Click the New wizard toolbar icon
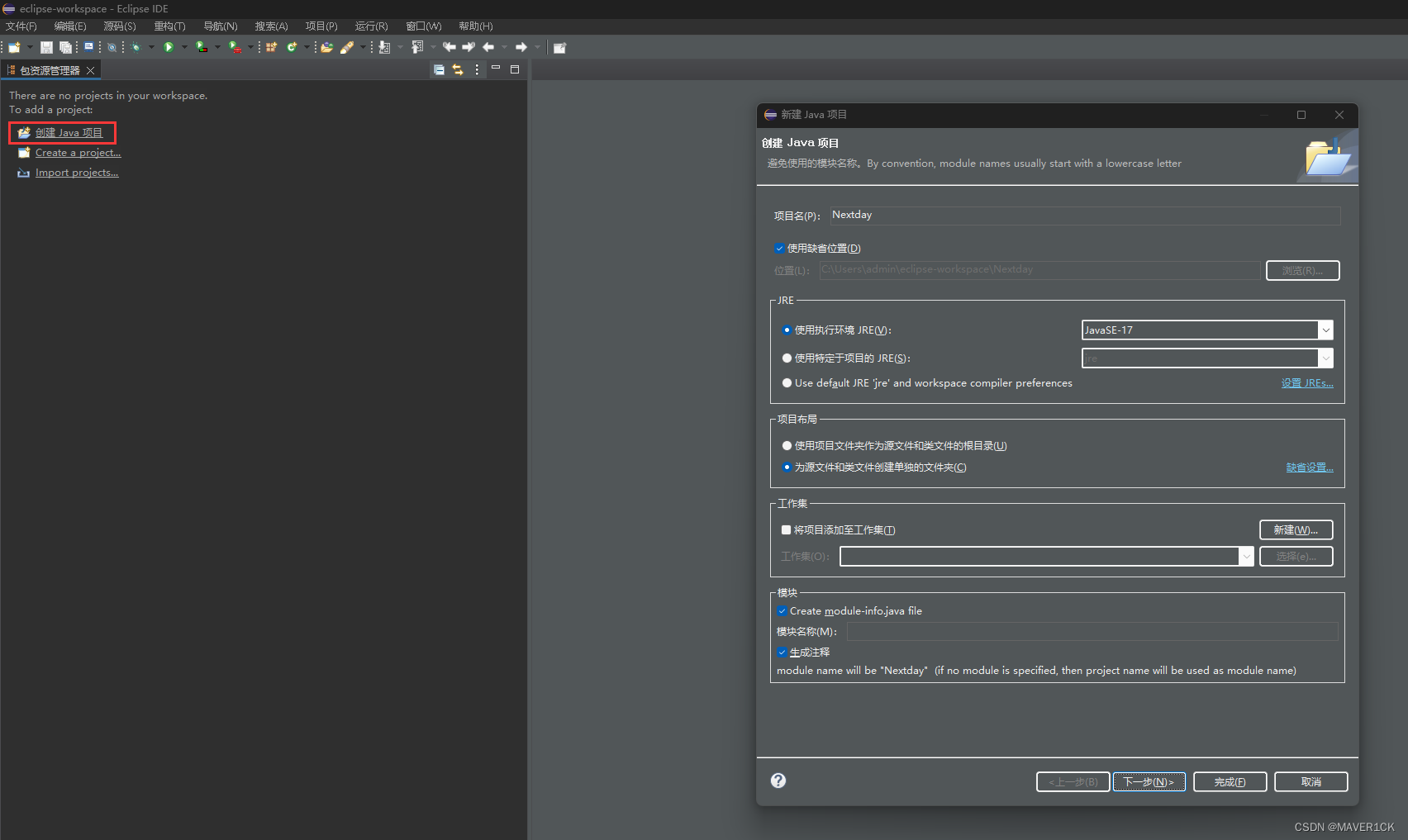The image size is (1408, 840). point(14,47)
